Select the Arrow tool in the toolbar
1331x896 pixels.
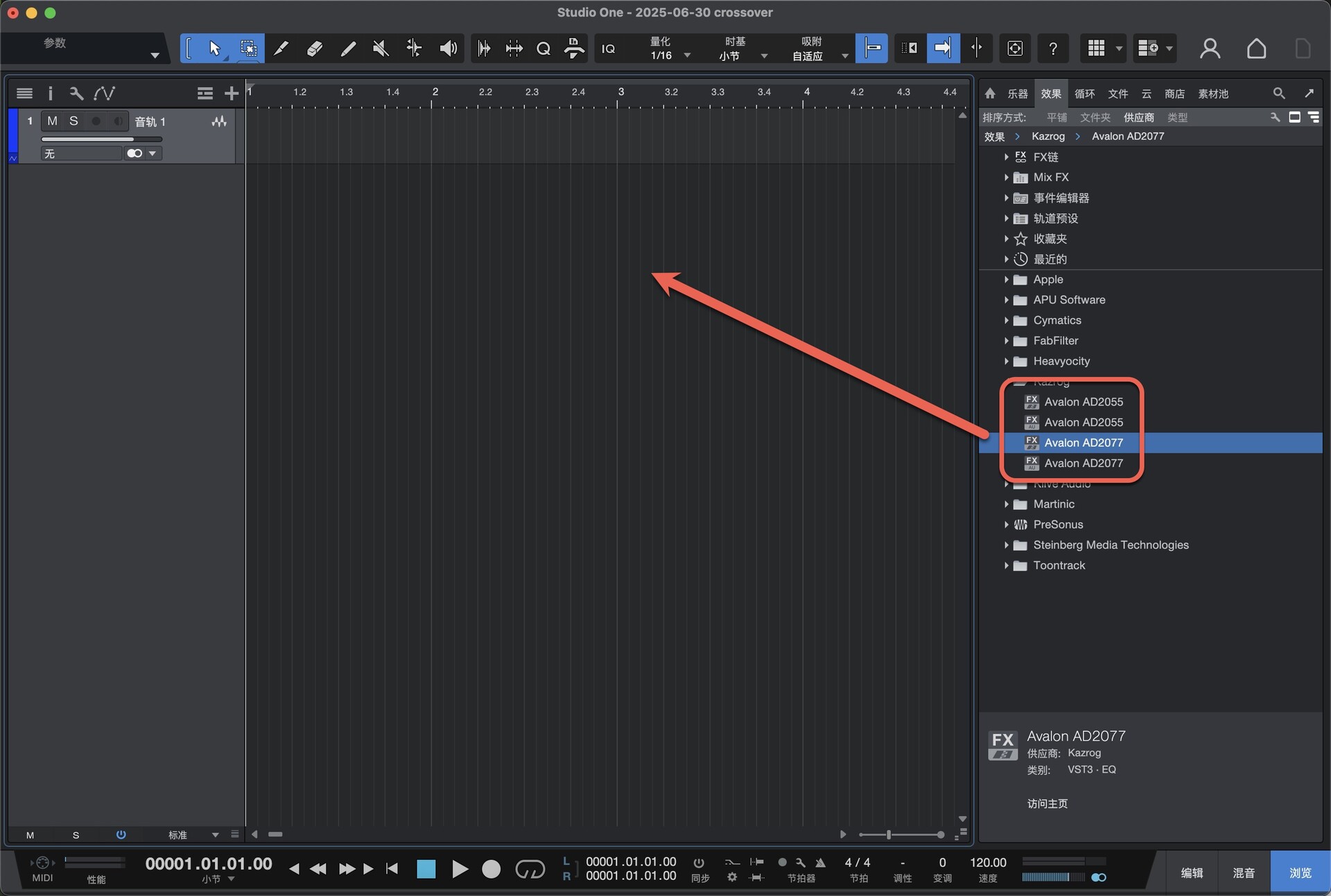pyautogui.click(x=214, y=49)
